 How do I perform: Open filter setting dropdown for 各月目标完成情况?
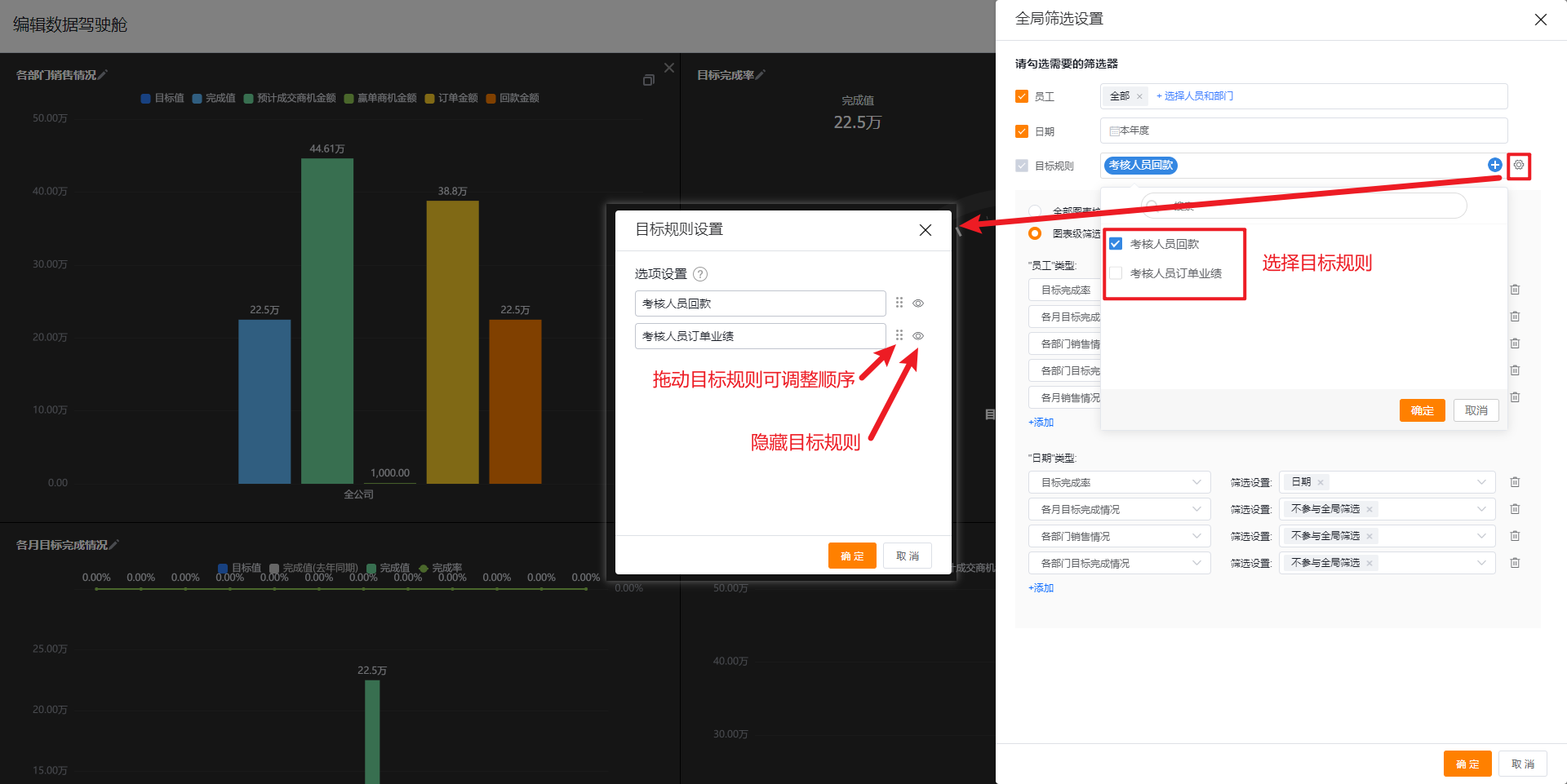click(1387, 509)
